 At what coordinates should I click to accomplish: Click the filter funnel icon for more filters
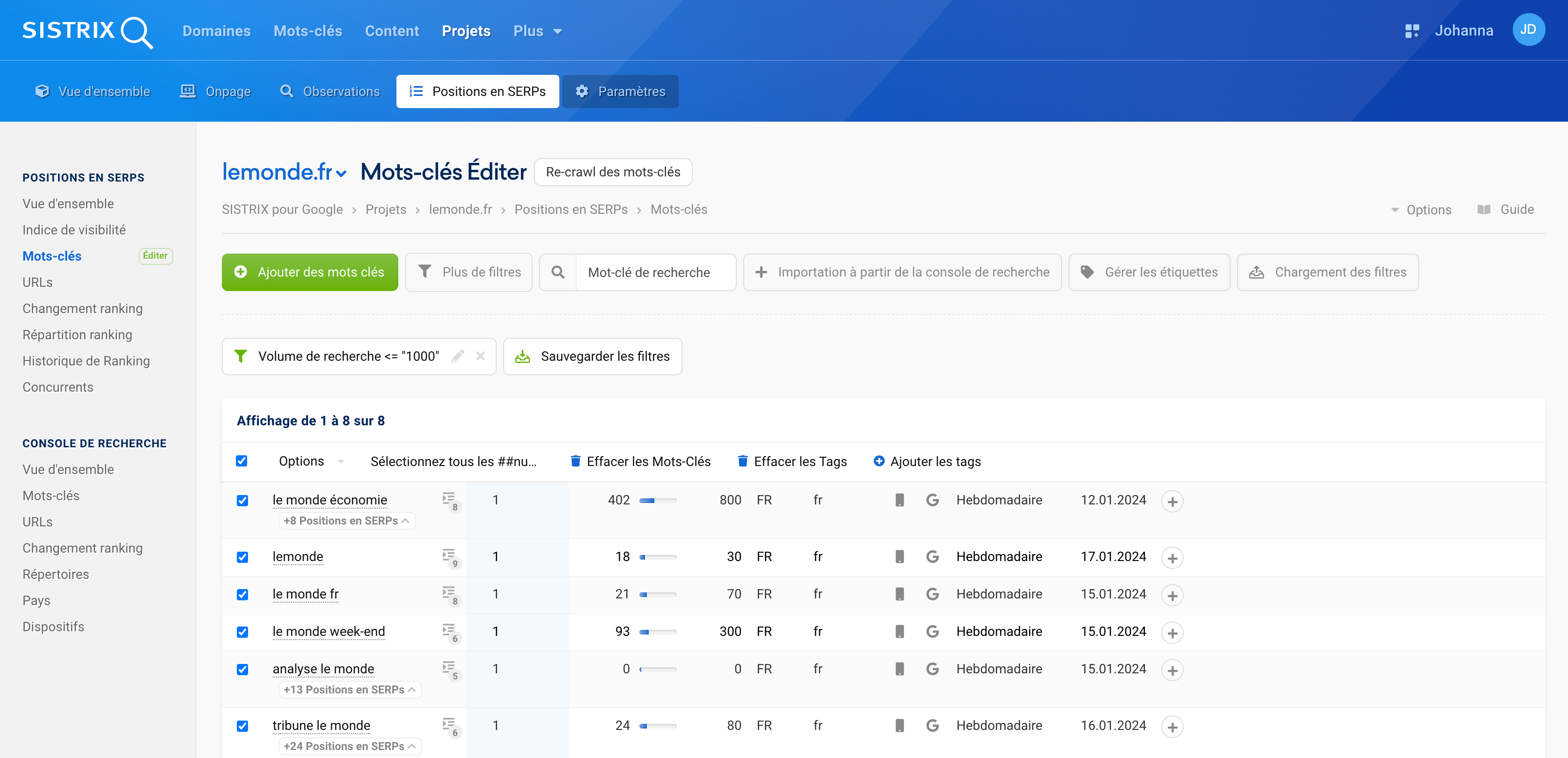click(x=424, y=272)
